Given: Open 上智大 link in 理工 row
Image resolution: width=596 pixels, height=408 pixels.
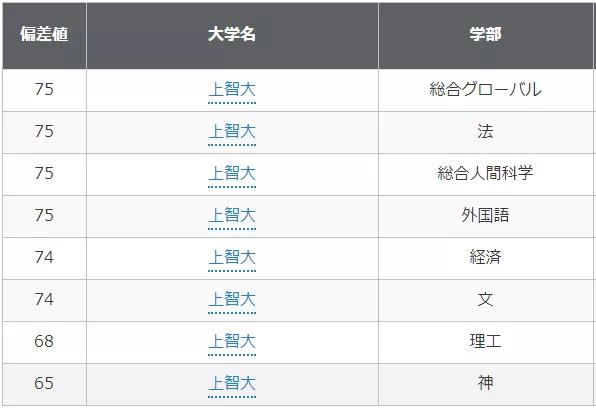Looking at the screenshot, I should tap(232, 341).
